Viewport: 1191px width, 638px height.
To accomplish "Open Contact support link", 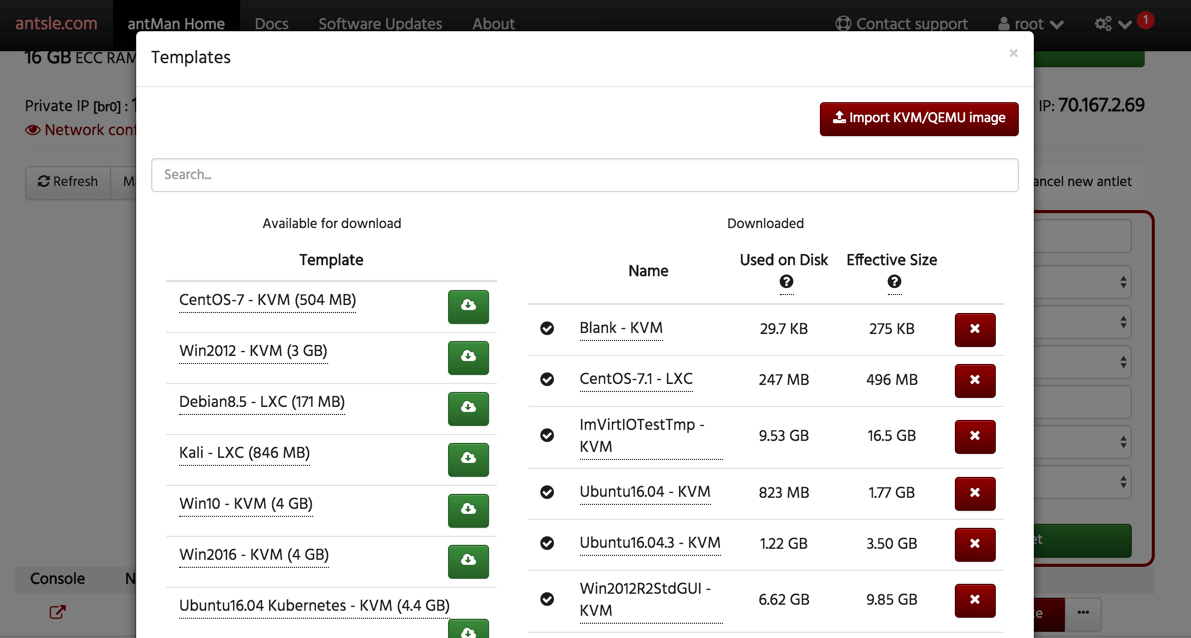I will click(902, 24).
